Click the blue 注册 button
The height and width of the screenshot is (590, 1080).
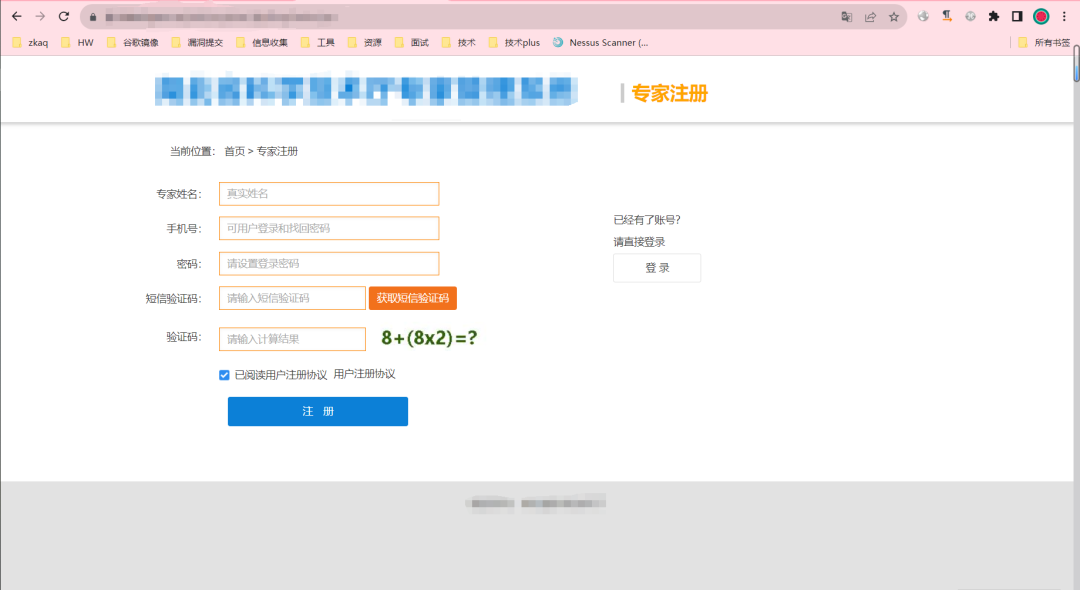[318, 411]
